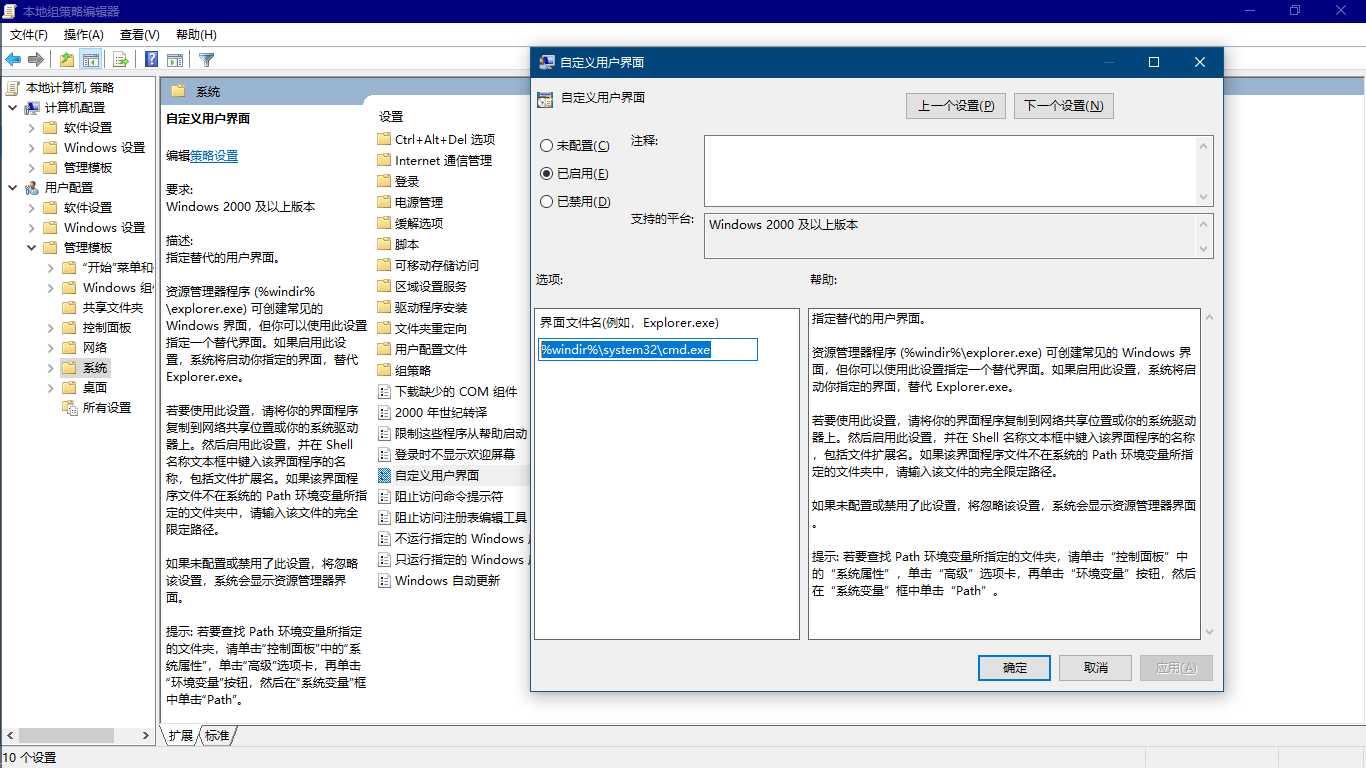This screenshot has height=768, width=1366.
Task: Click the 设置 column header
Action: [x=391, y=117]
